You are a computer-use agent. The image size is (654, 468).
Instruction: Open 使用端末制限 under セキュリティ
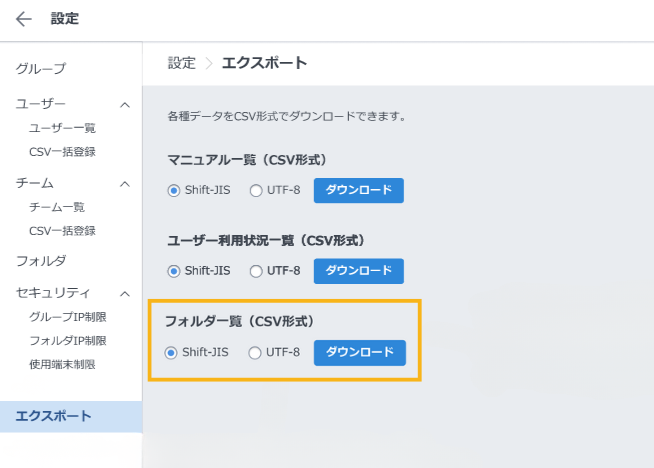click(x=62, y=364)
